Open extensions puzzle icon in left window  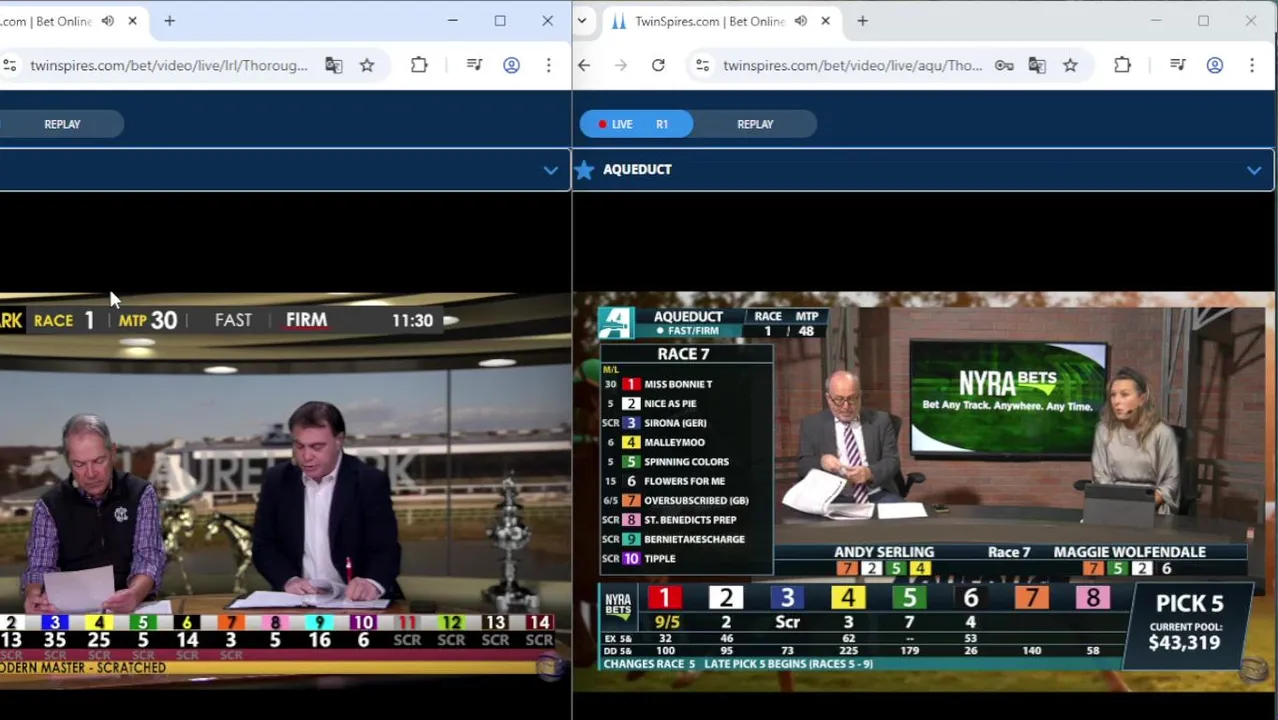coord(419,65)
